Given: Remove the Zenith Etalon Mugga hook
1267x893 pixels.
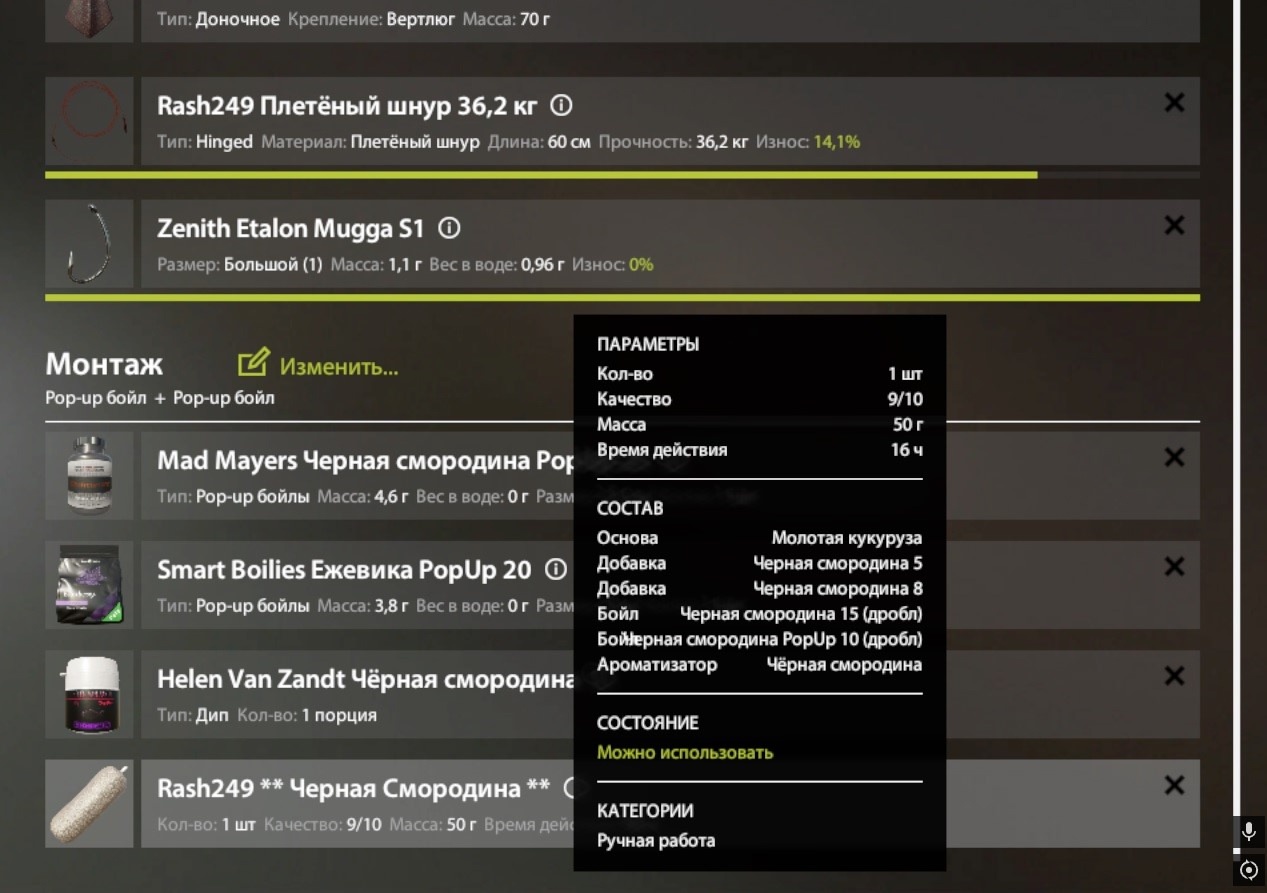Looking at the screenshot, I should [1175, 225].
